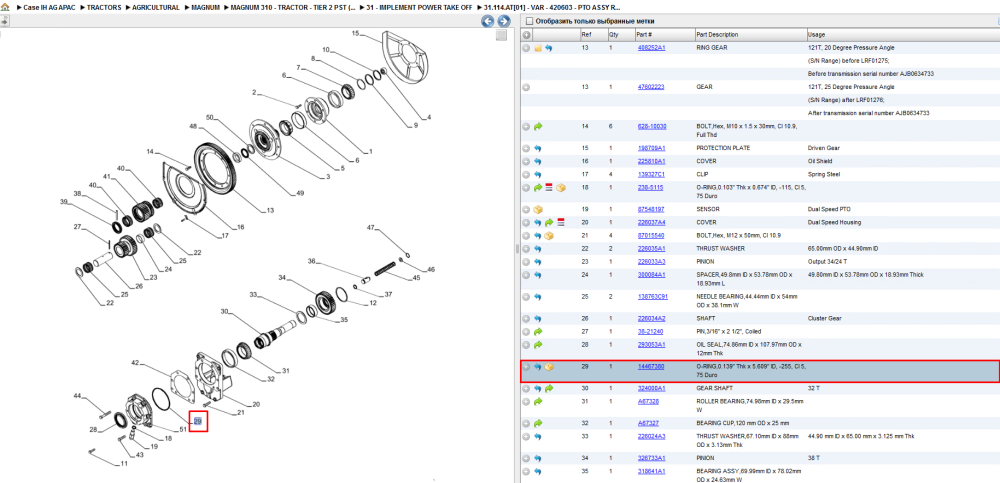Select callout 13 ring gear on diagram

point(270,211)
